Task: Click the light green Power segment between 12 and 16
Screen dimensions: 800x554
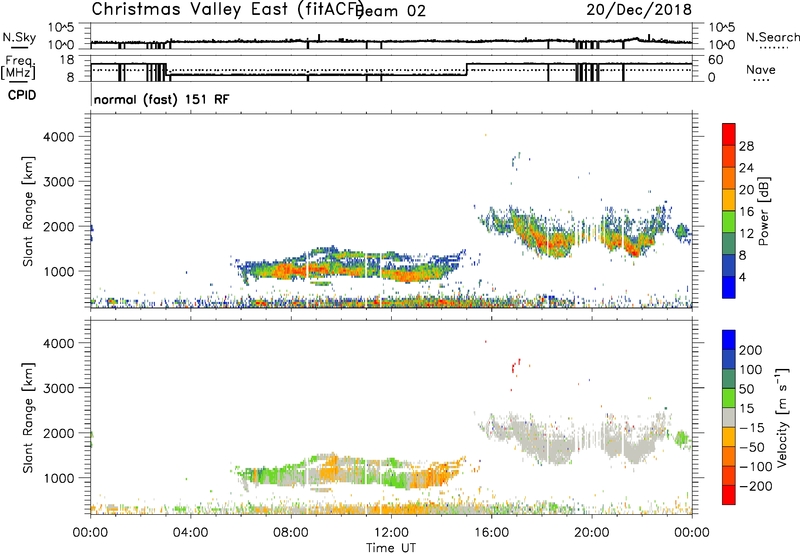Action: click(x=729, y=221)
